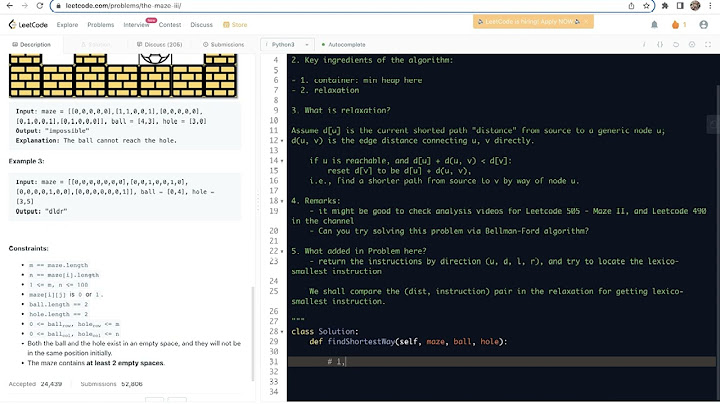Enter fullscreen editor mode
The height and width of the screenshot is (404, 720).
(708, 45)
